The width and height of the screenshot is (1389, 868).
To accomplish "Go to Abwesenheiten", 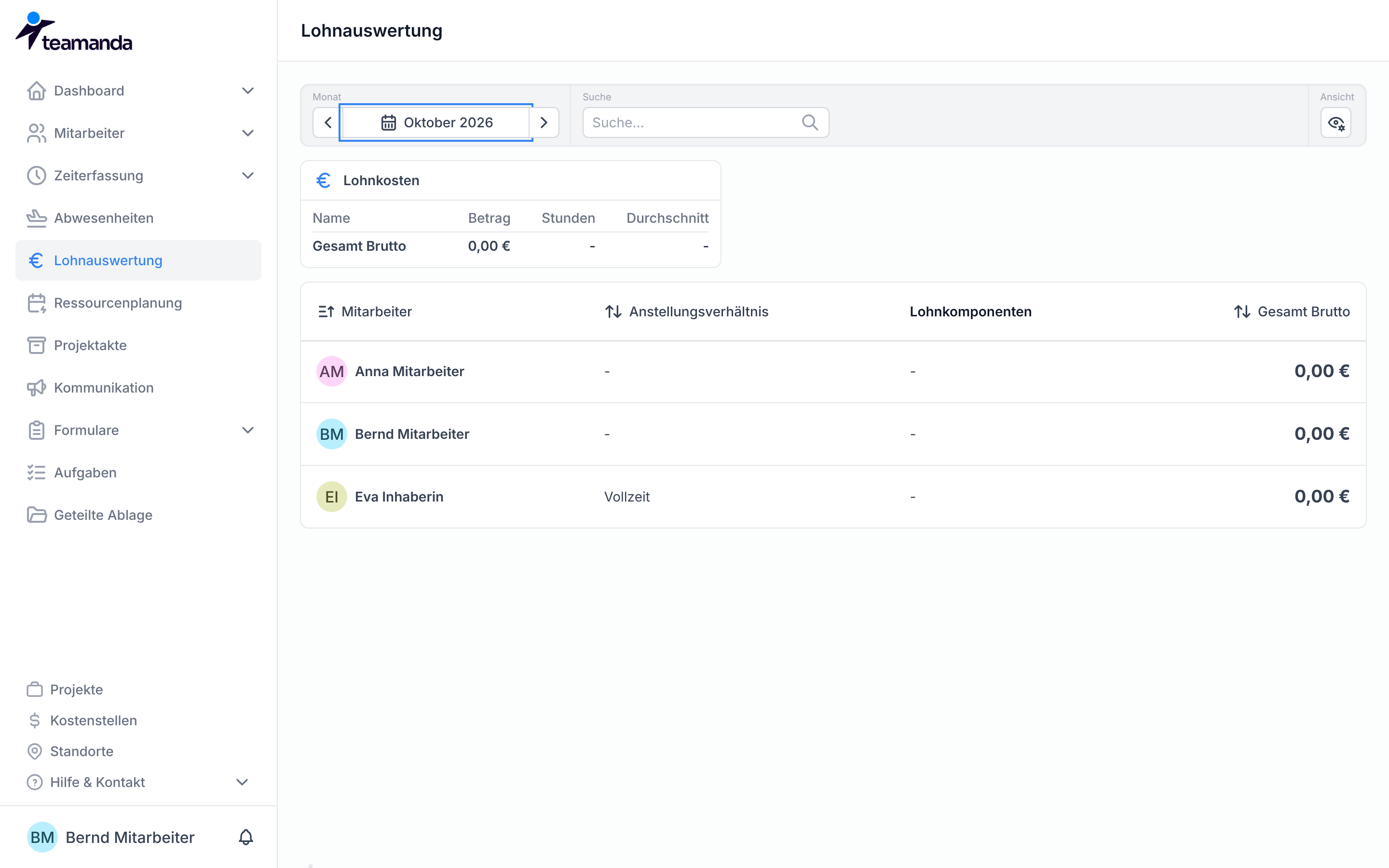I will coord(138,218).
